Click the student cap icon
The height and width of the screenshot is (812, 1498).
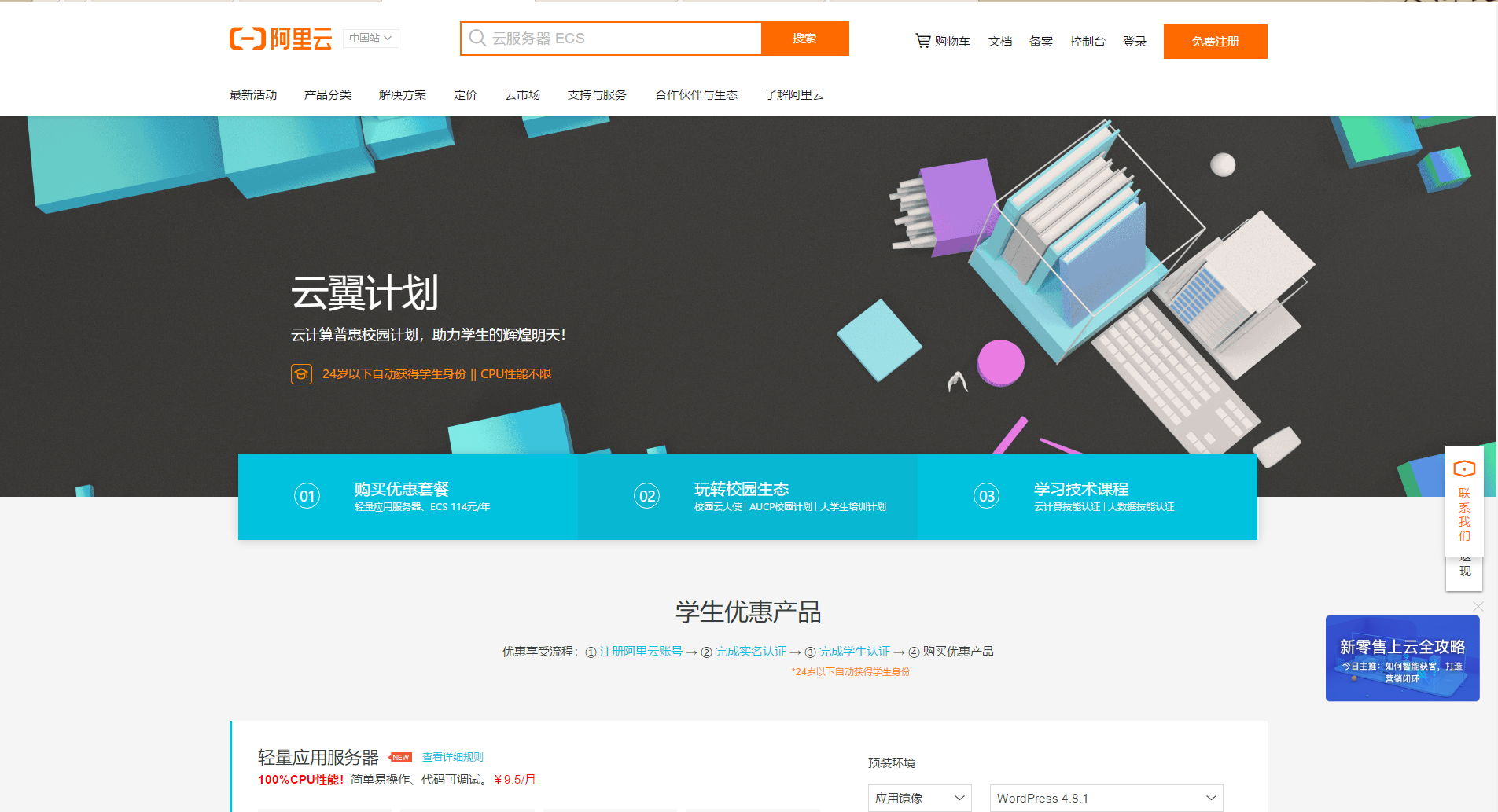(301, 374)
